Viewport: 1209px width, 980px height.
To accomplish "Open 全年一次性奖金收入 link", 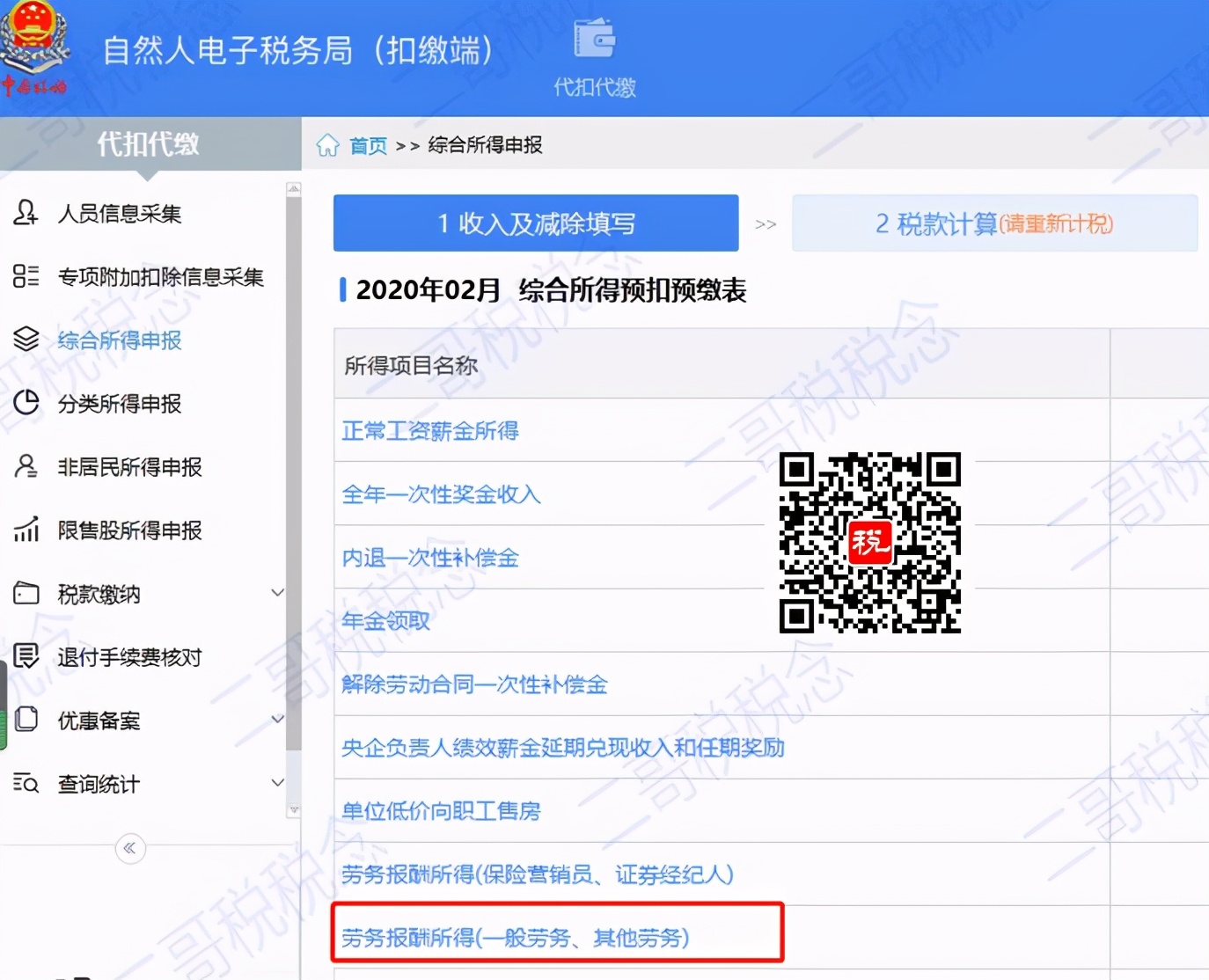I will 441,494.
